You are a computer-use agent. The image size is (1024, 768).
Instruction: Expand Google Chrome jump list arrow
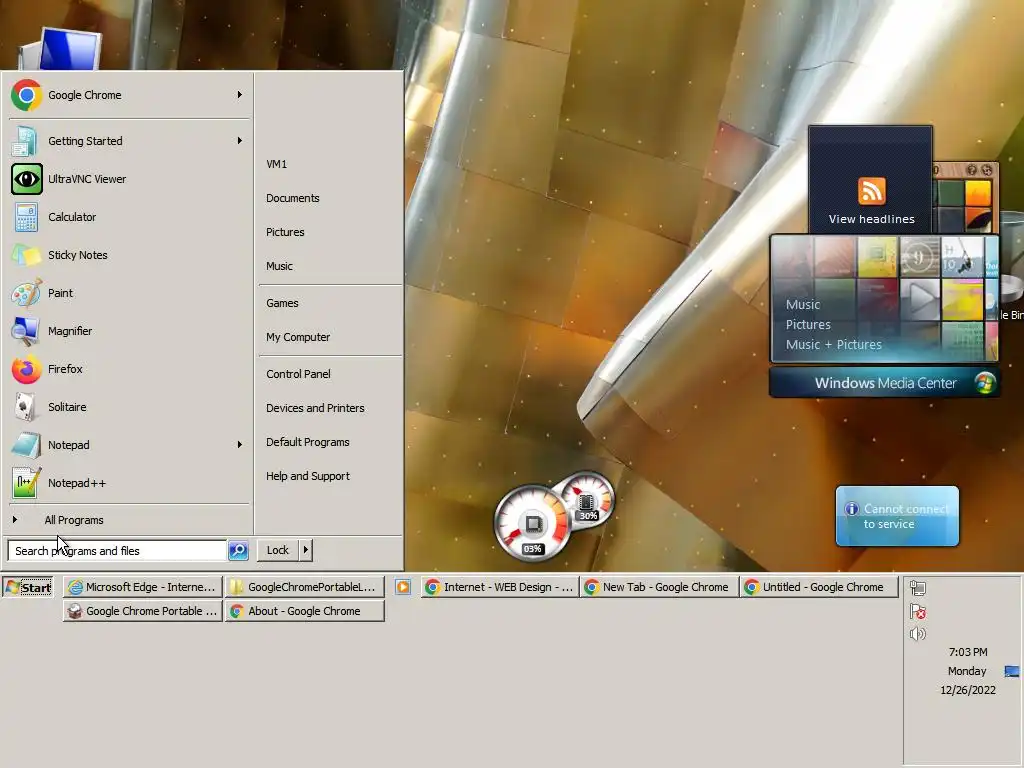click(x=240, y=95)
